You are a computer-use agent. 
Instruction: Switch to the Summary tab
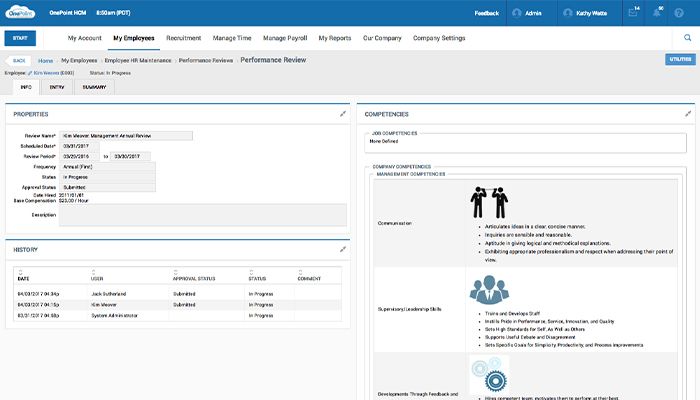point(94,87)
